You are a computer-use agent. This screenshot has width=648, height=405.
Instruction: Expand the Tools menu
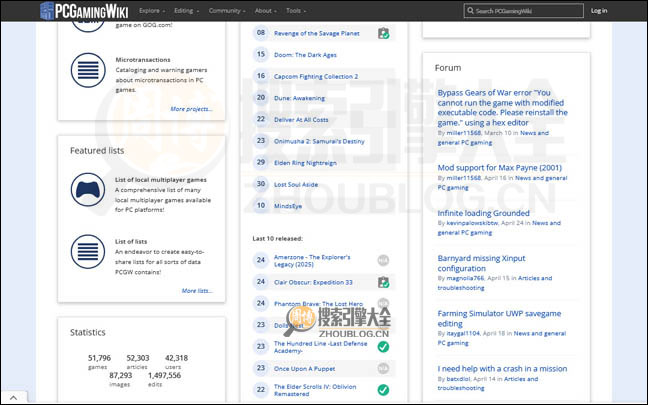[296, 11]
